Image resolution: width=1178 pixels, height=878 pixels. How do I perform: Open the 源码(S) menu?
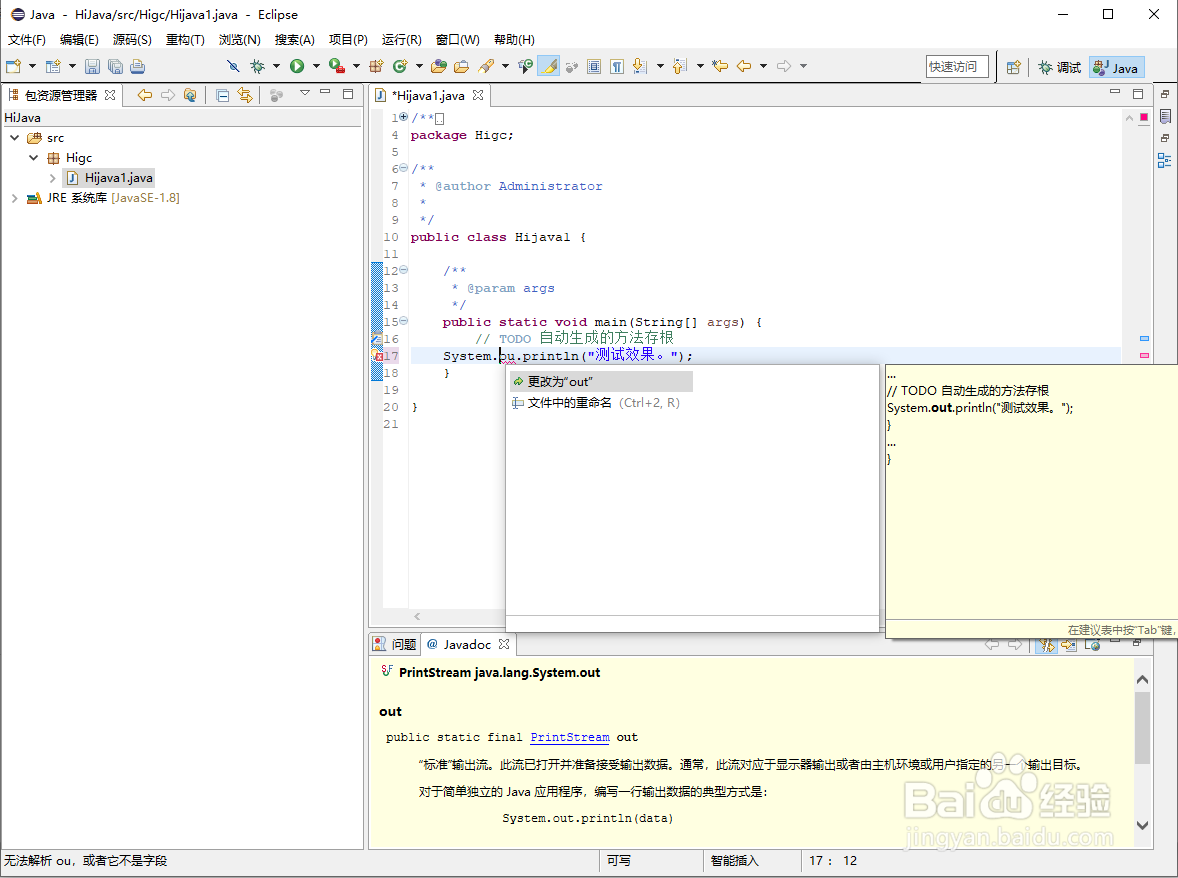(x=132, y=40)
